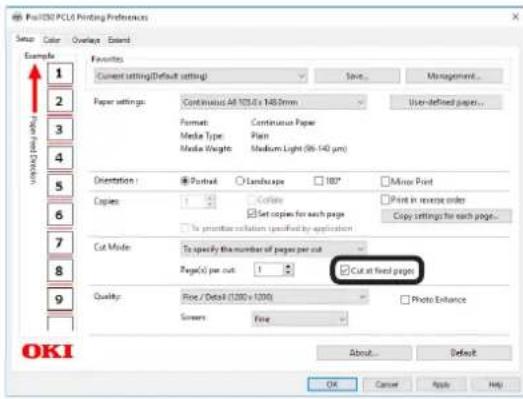Click Copy settings for each page button
Image resolution: width=523 pixels, height=399 pixels.
[446, 216]
